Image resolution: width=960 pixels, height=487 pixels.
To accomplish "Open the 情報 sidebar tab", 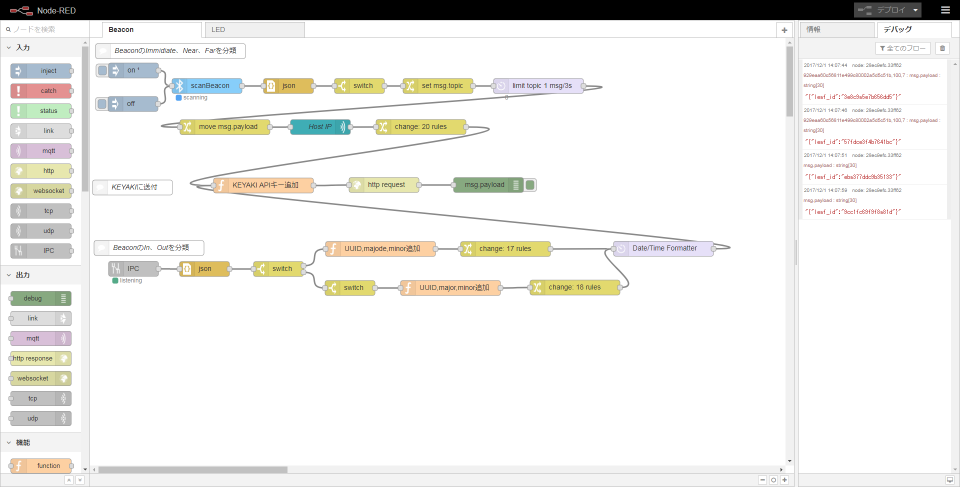I will pos(837,29).
